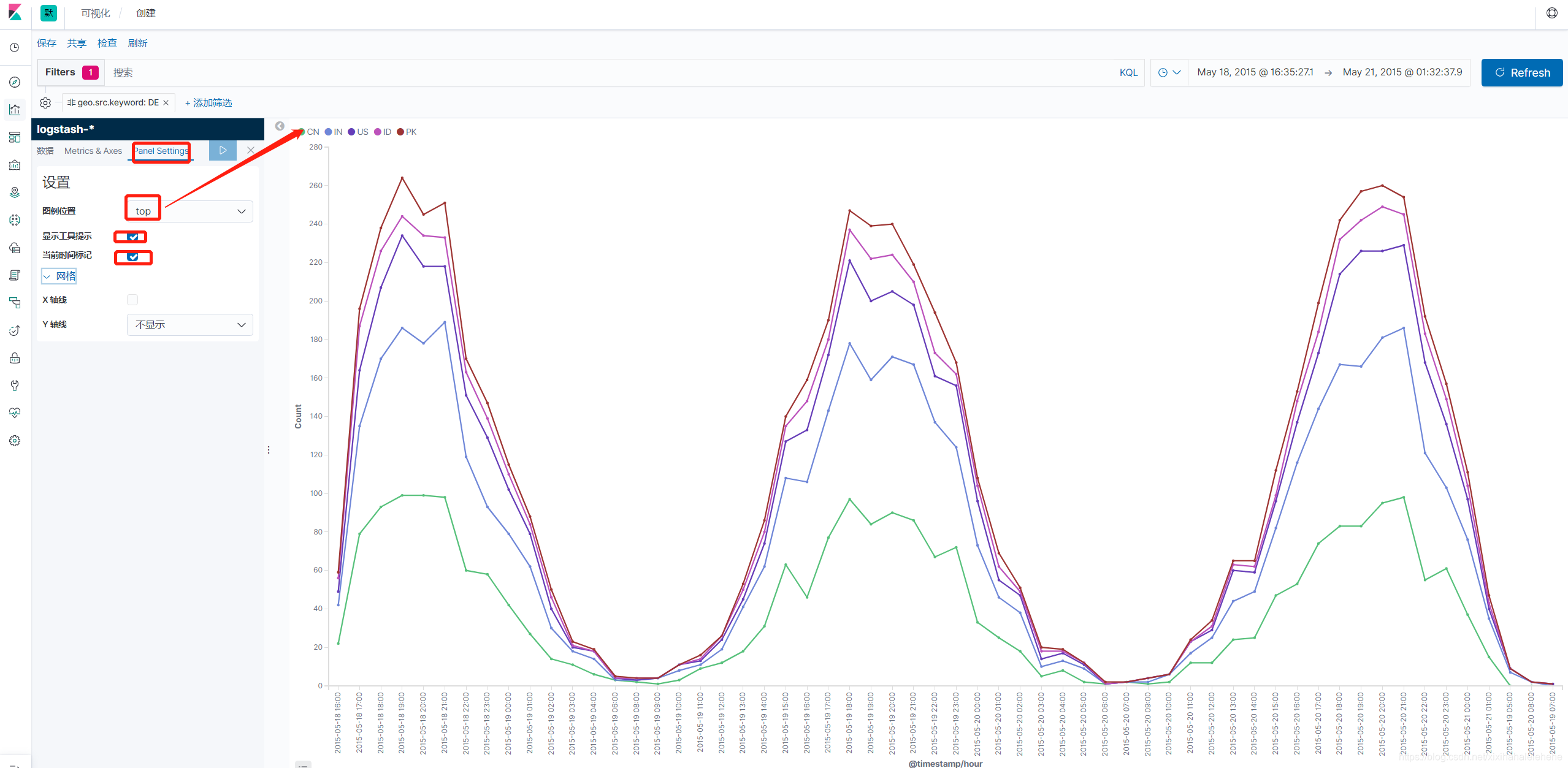Click the KQL query language icon
The width and height of the screenshot is (1568, 768).
1126,72
